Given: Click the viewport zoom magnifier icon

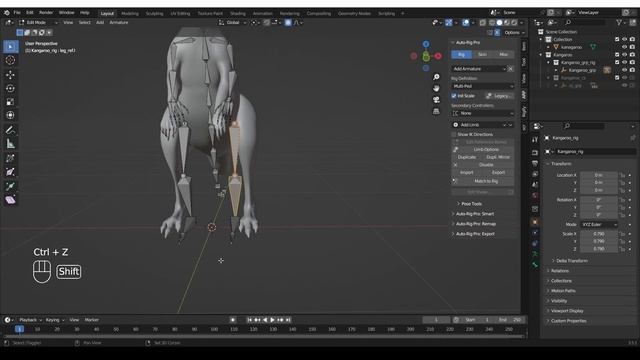Looking at the screenshot, I should [436, 77].
